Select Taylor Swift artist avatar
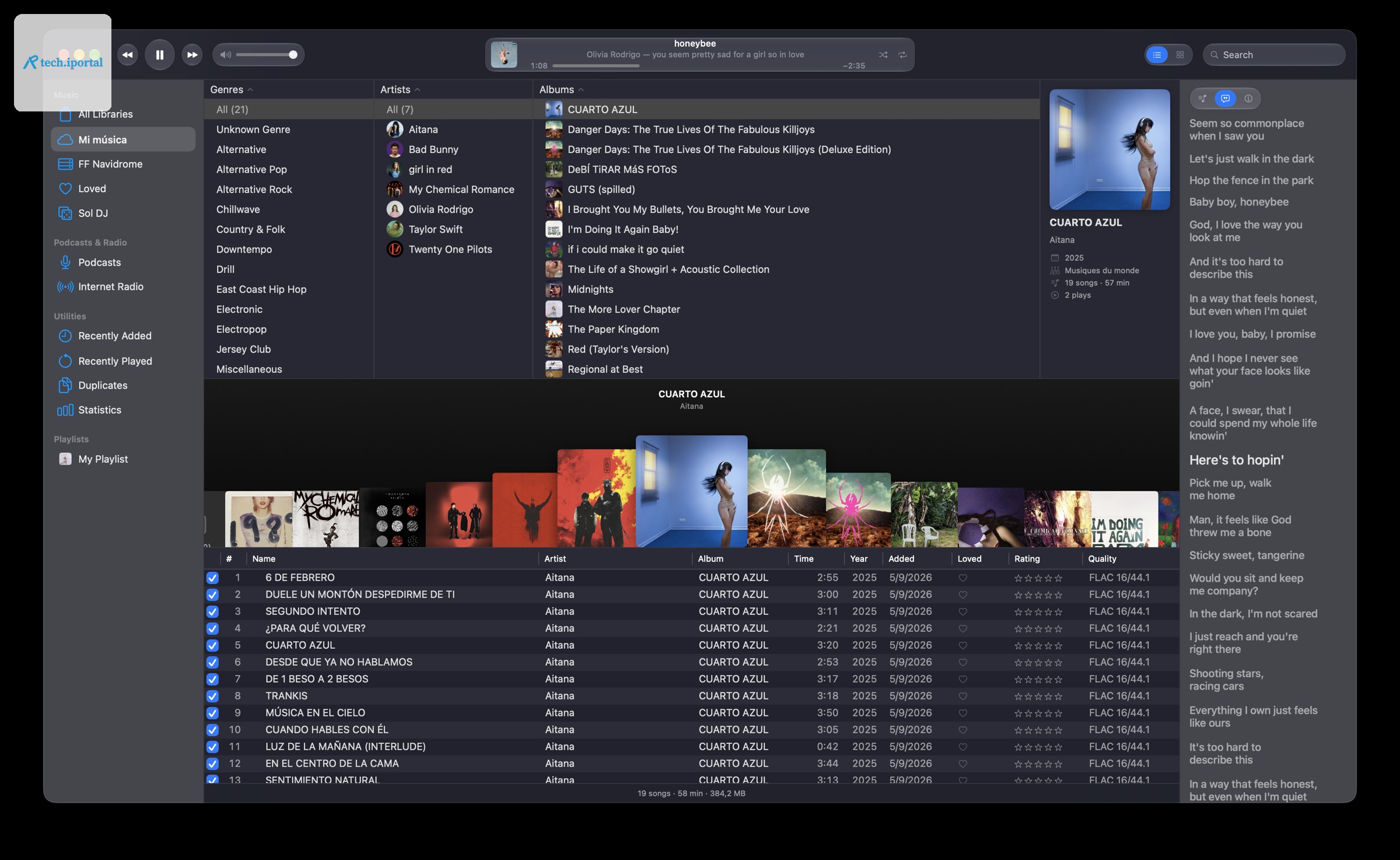 [395, 229]
